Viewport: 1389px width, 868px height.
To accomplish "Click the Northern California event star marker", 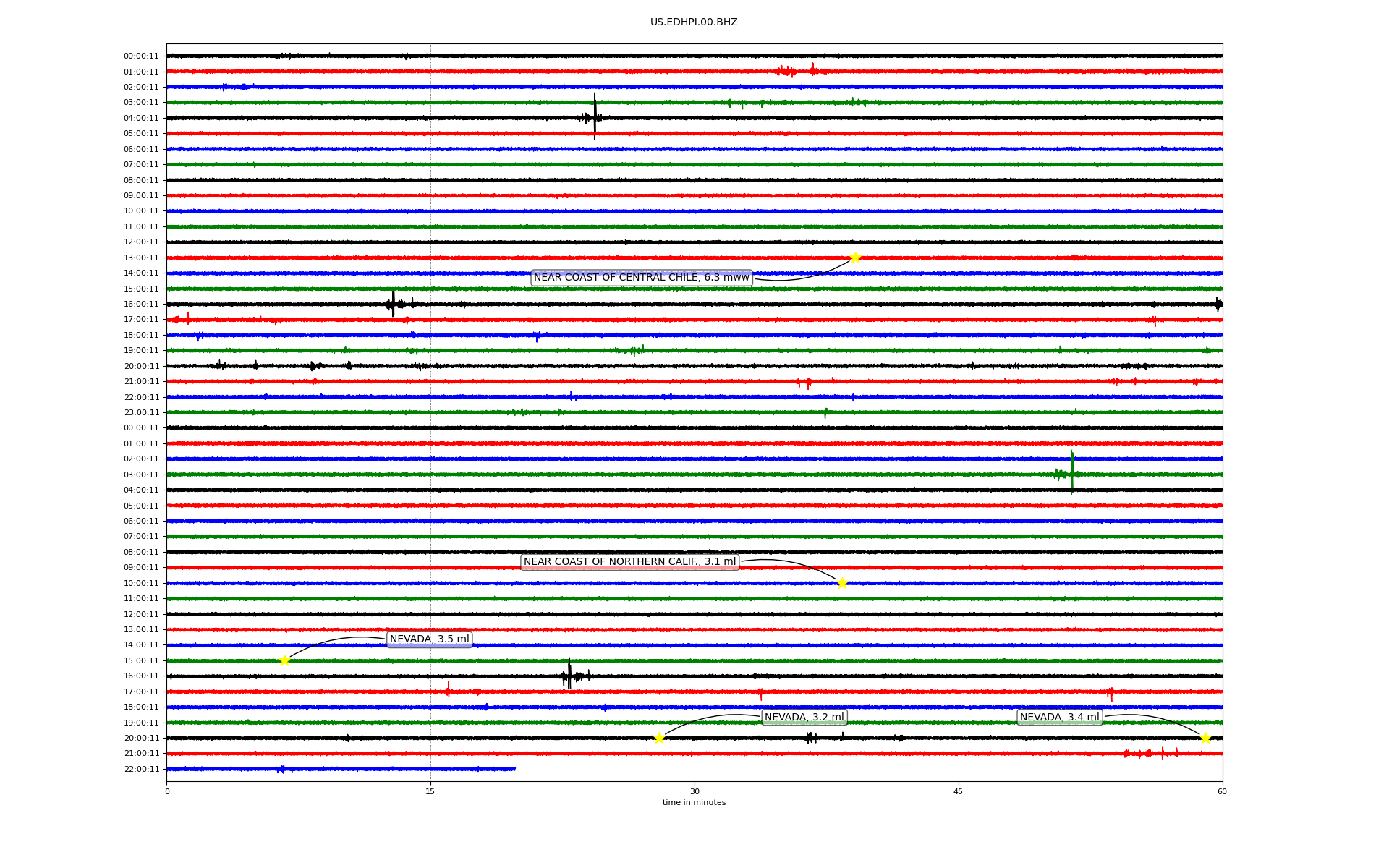I will pos(842,583).
